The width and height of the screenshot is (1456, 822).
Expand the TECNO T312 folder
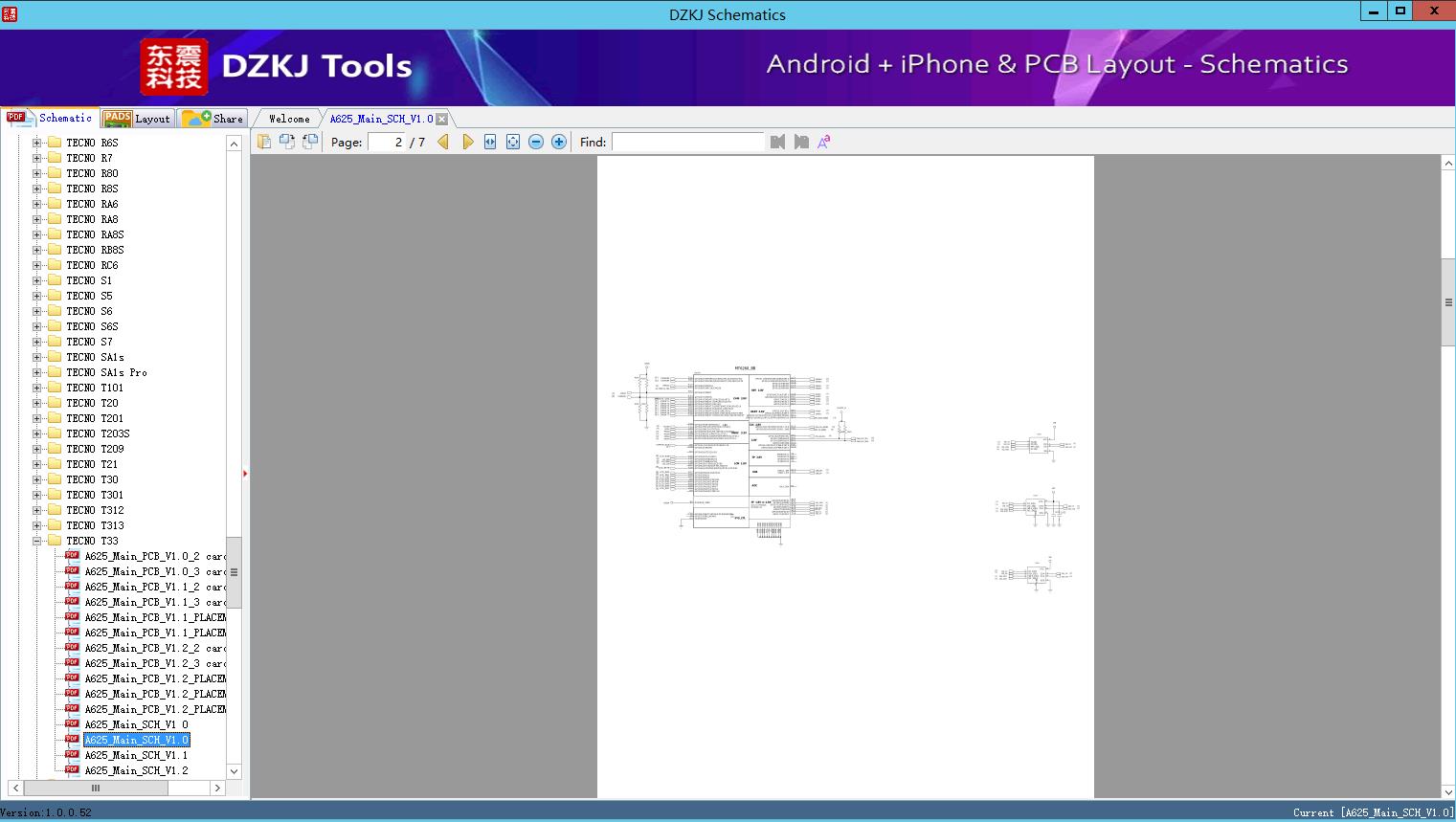tap(37, 510)
